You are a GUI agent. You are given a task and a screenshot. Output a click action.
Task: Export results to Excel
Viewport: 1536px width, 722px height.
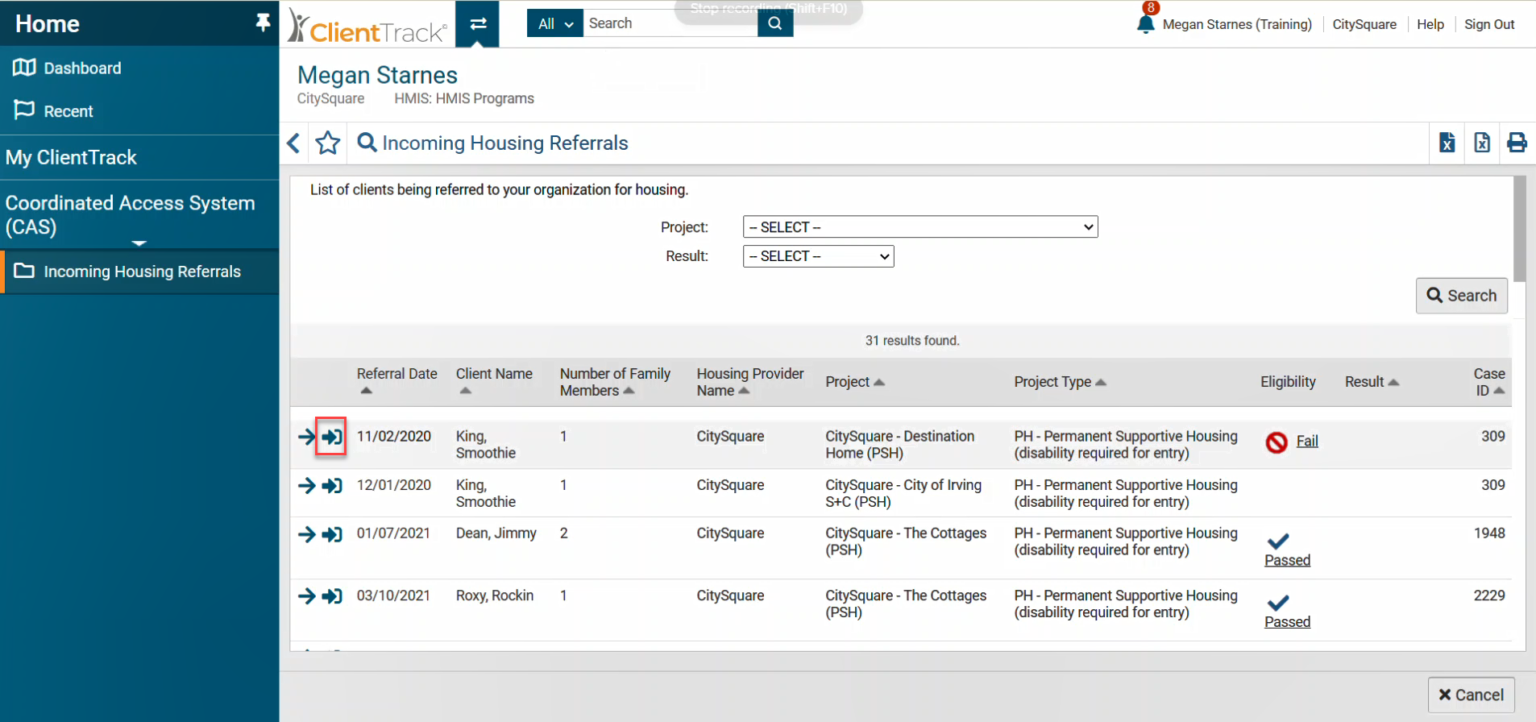(1446, 142)
